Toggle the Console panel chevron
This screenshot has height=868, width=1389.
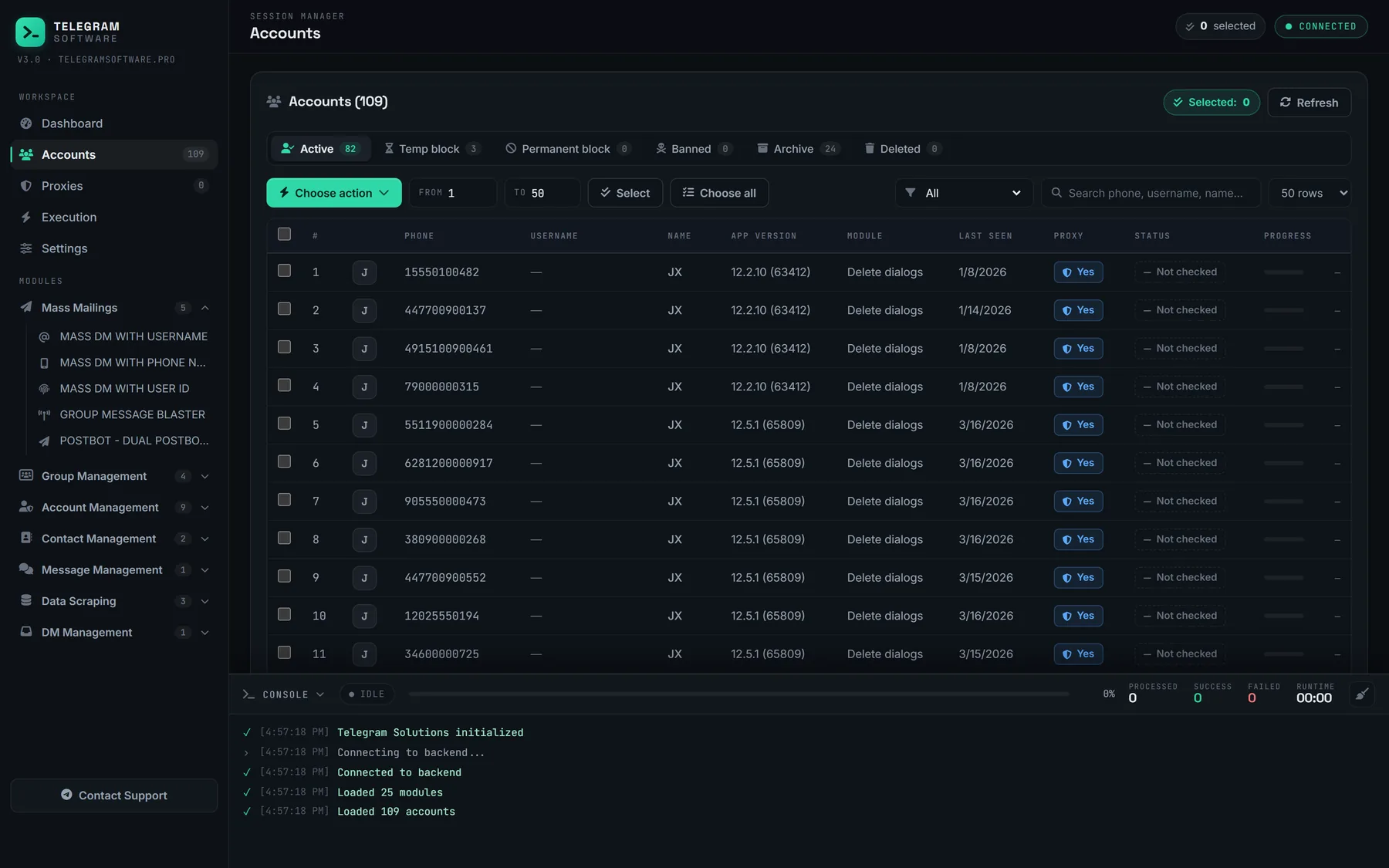(319, 694)
